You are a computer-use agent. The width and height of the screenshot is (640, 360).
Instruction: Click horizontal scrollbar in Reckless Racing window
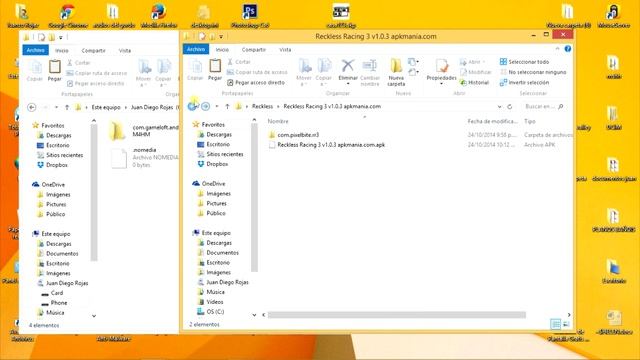(x=396, y=315)
